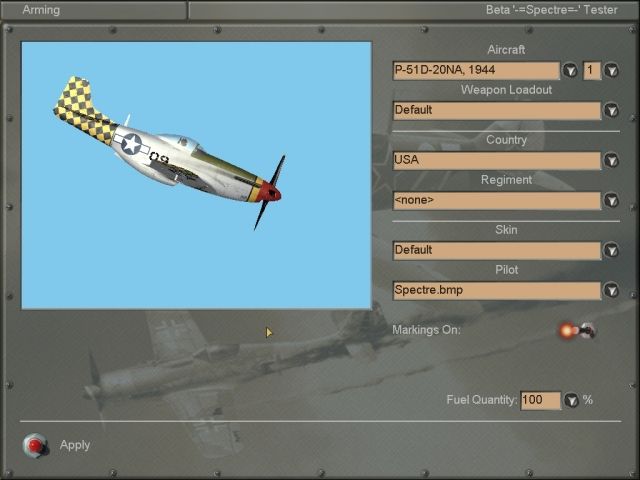Open the Aircraft dropdown arrow
This screenshot has width=640, height=480.
tap(570, 70)
